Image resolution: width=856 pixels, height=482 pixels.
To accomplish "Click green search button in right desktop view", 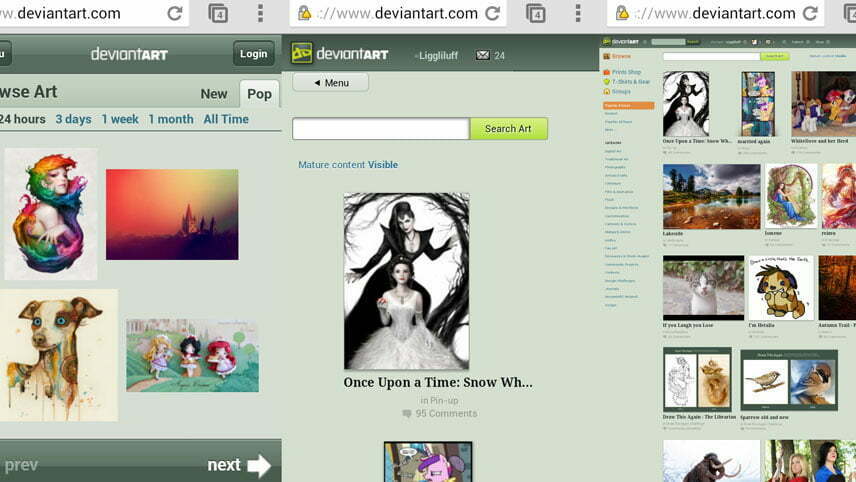I will (x=775, y=56).
